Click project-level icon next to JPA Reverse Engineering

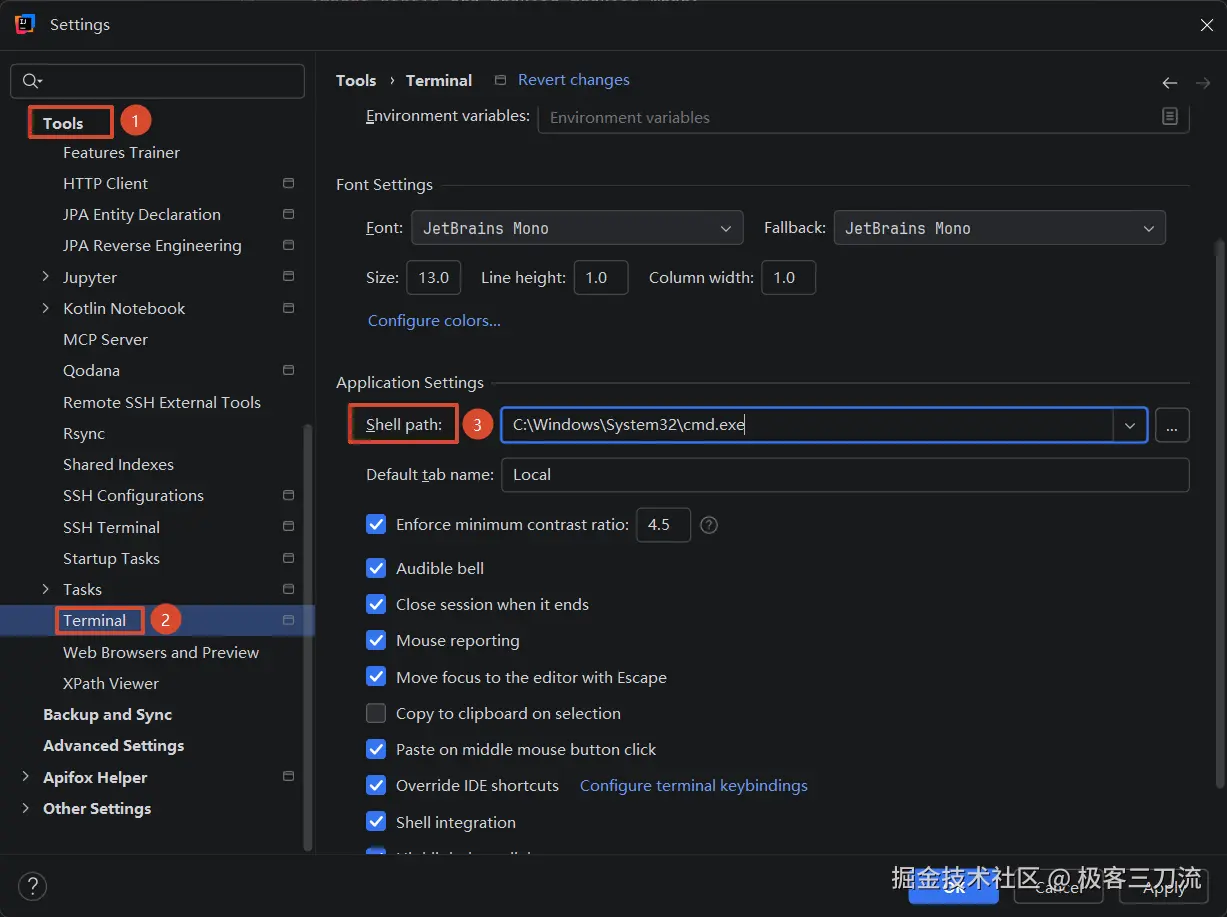[288, 245]
